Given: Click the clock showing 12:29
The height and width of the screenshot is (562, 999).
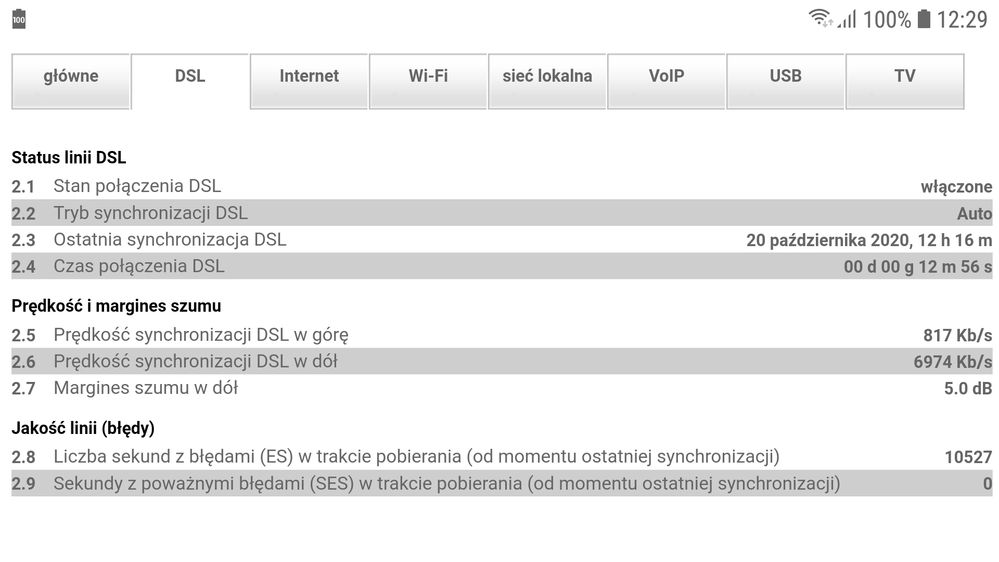Looking at the screenshot, I should tap(962, 20).
